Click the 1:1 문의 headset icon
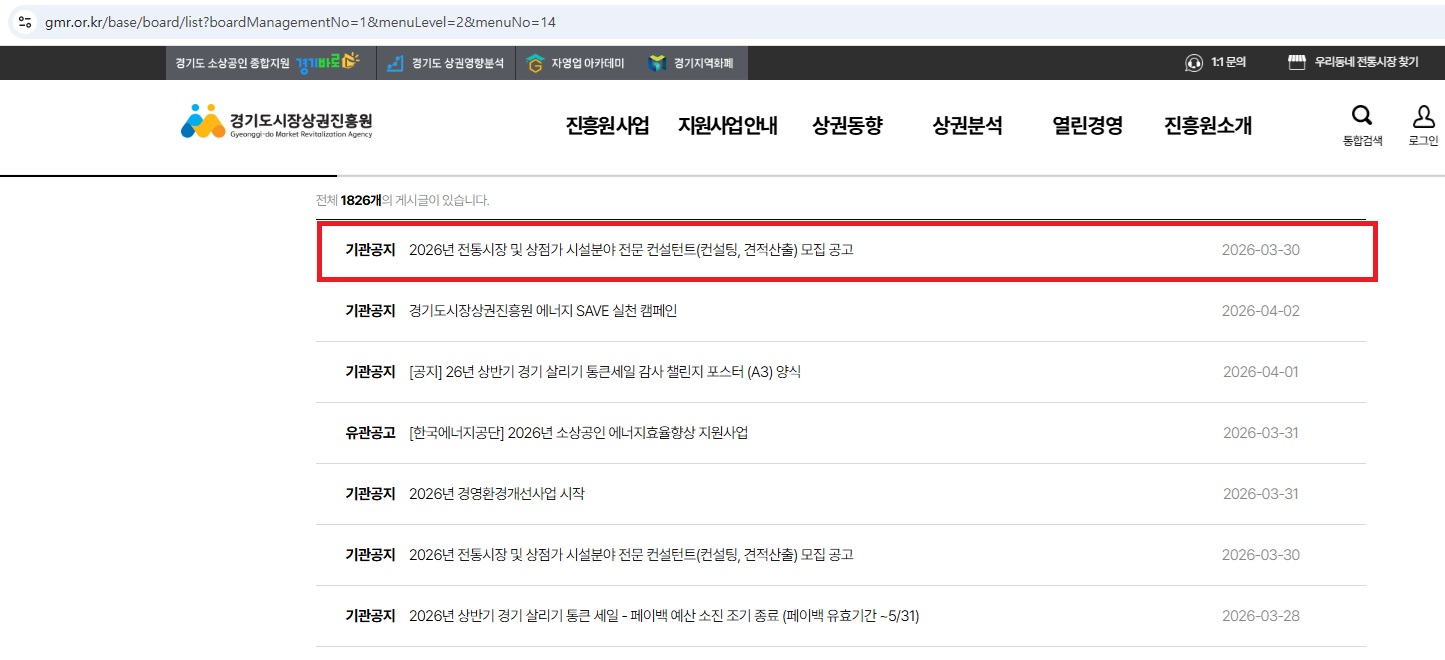 1194,63
